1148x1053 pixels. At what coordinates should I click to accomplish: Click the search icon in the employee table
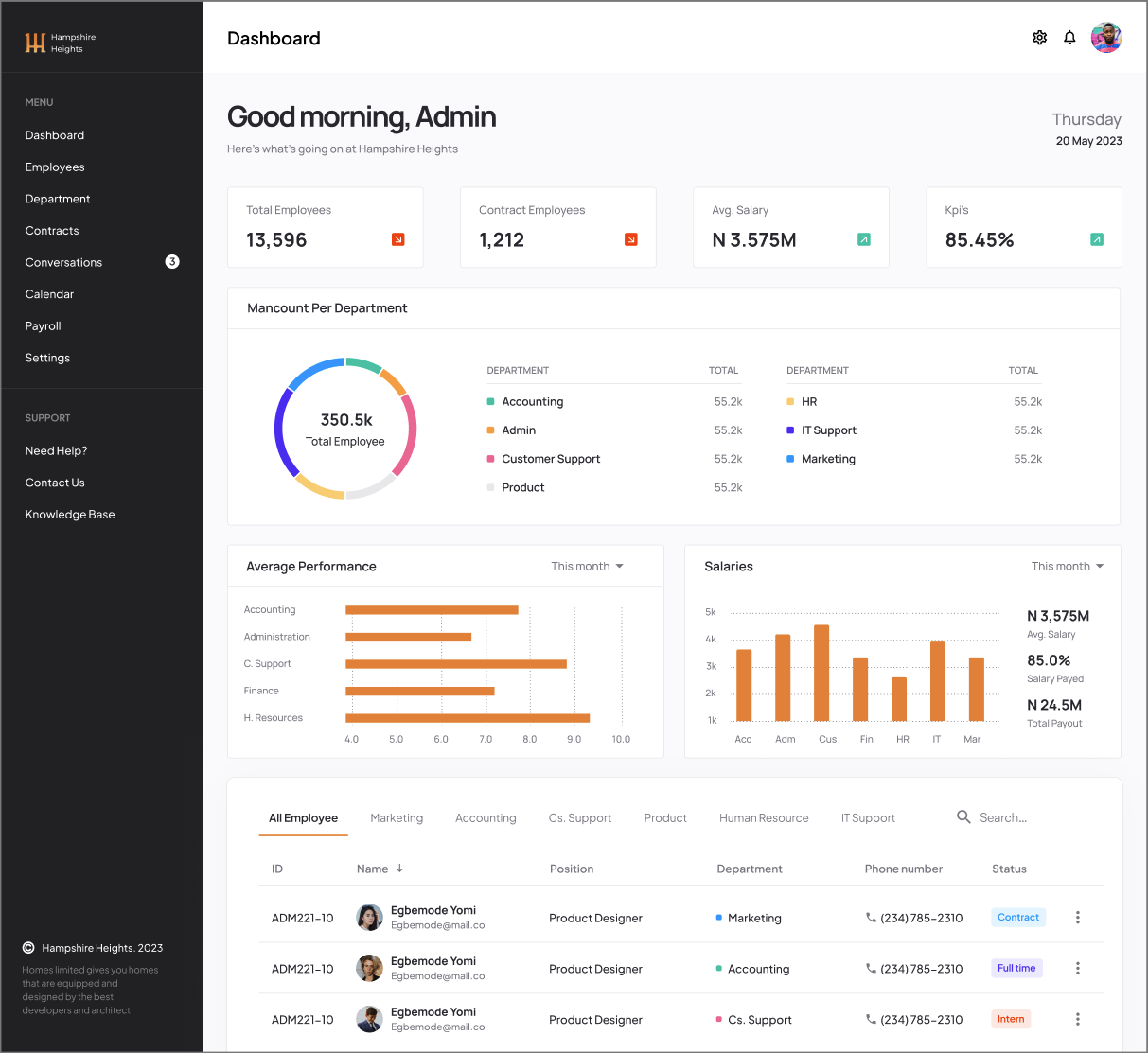click(963, 816)
